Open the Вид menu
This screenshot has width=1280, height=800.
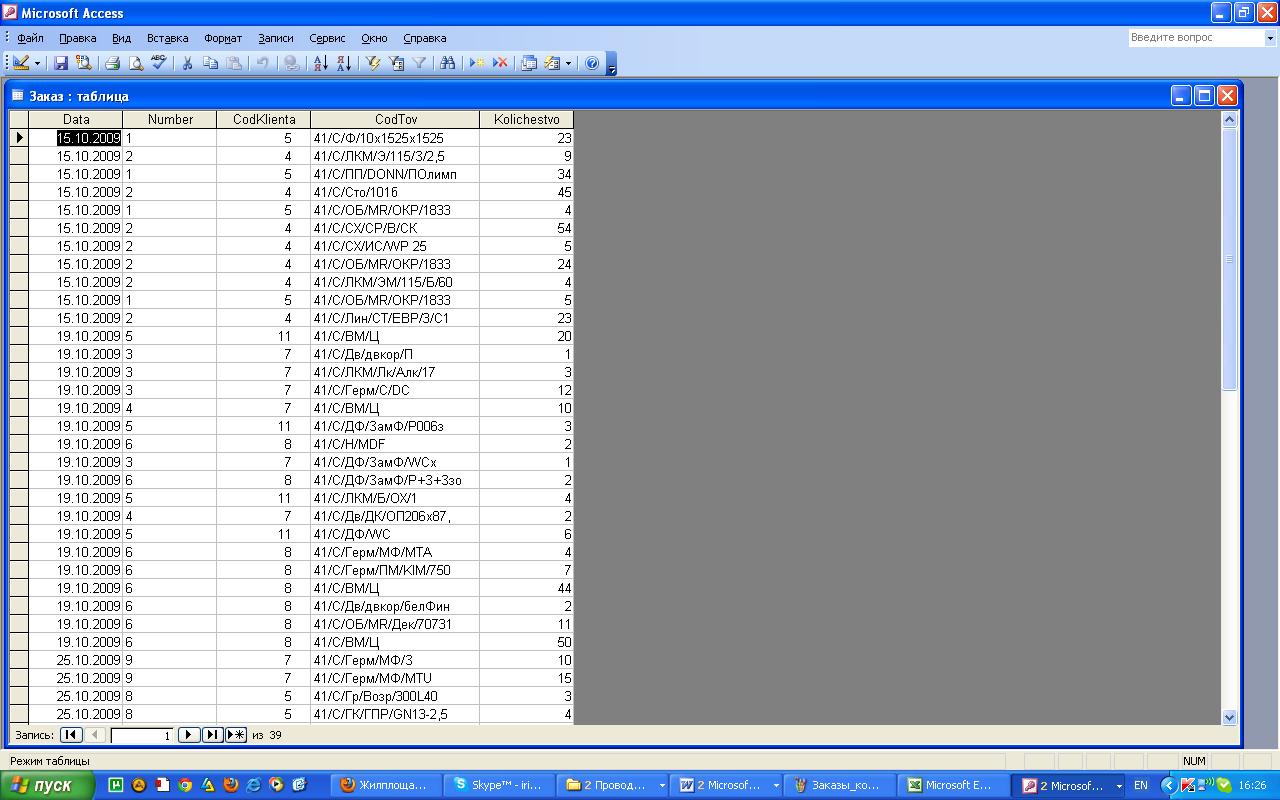point(121,38)
